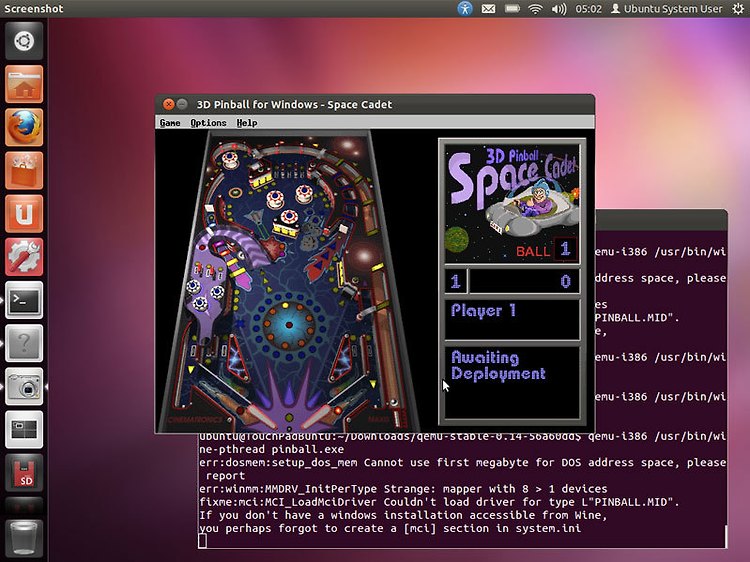Click the unknown question mark launcher icon
750x562 pixels.
[x=24, y=343]
